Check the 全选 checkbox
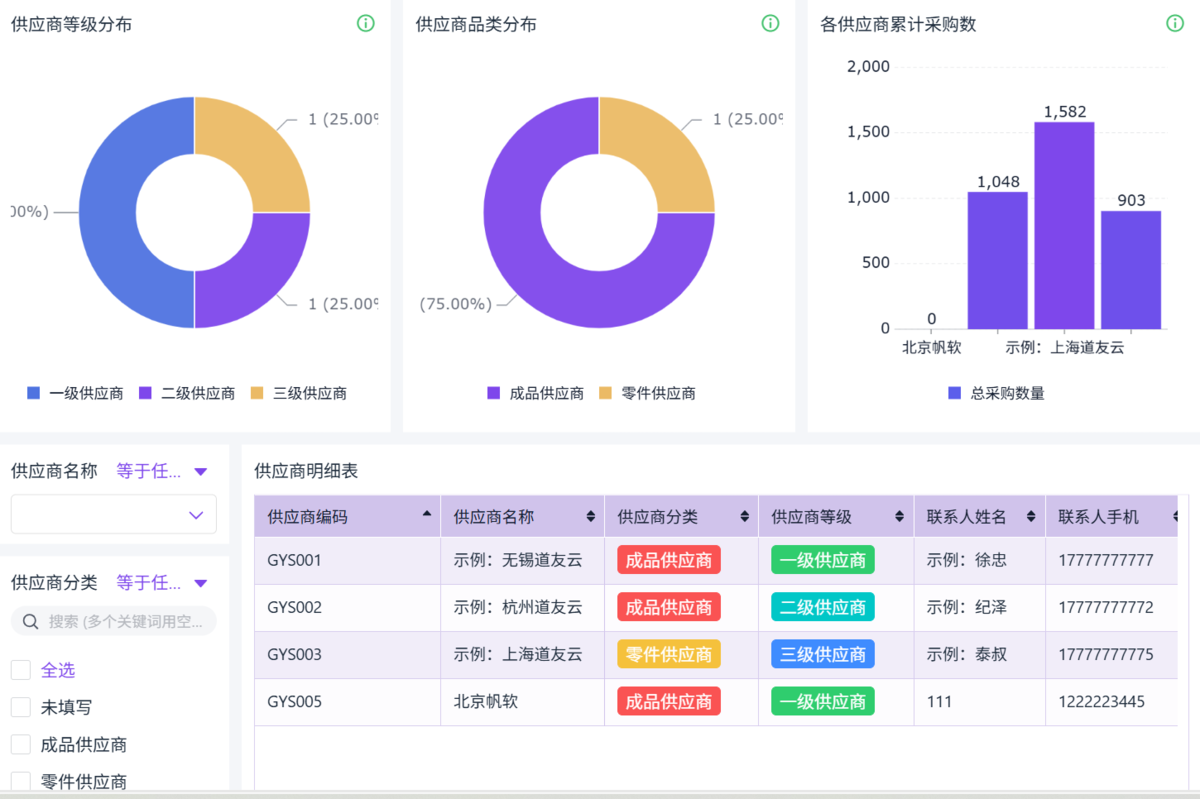This screenshot has width=1200, height=799. tap(21, 670)
